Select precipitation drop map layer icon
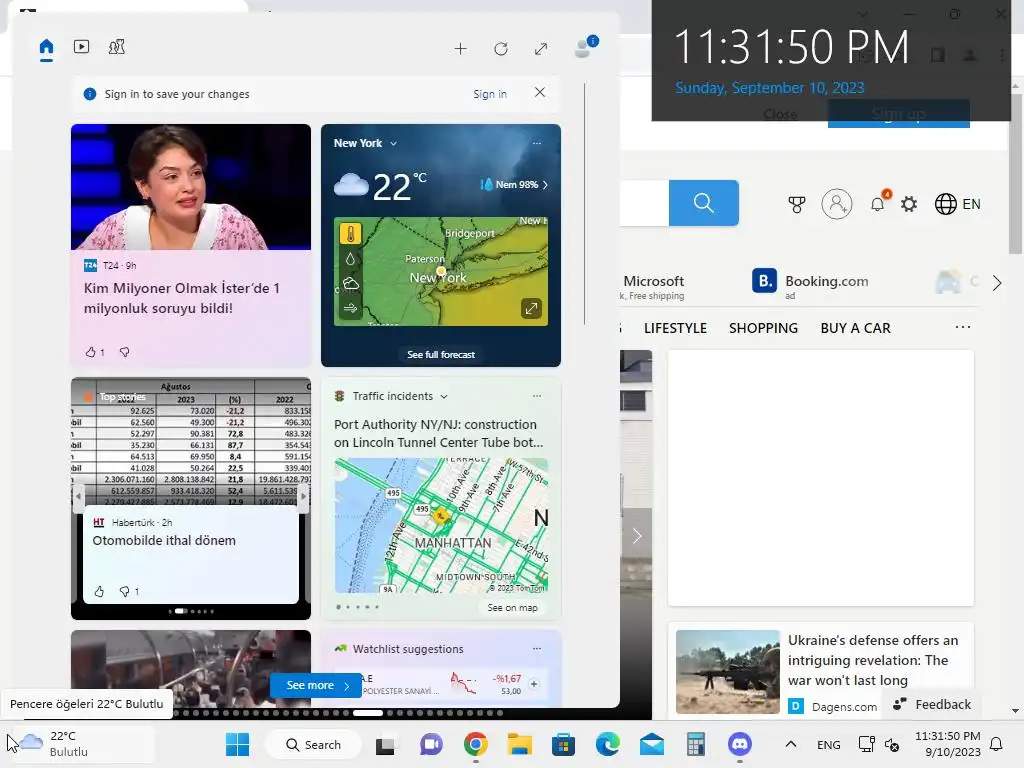The height and width of the screenshot is (768, 1024). click(x=351, y=259)
